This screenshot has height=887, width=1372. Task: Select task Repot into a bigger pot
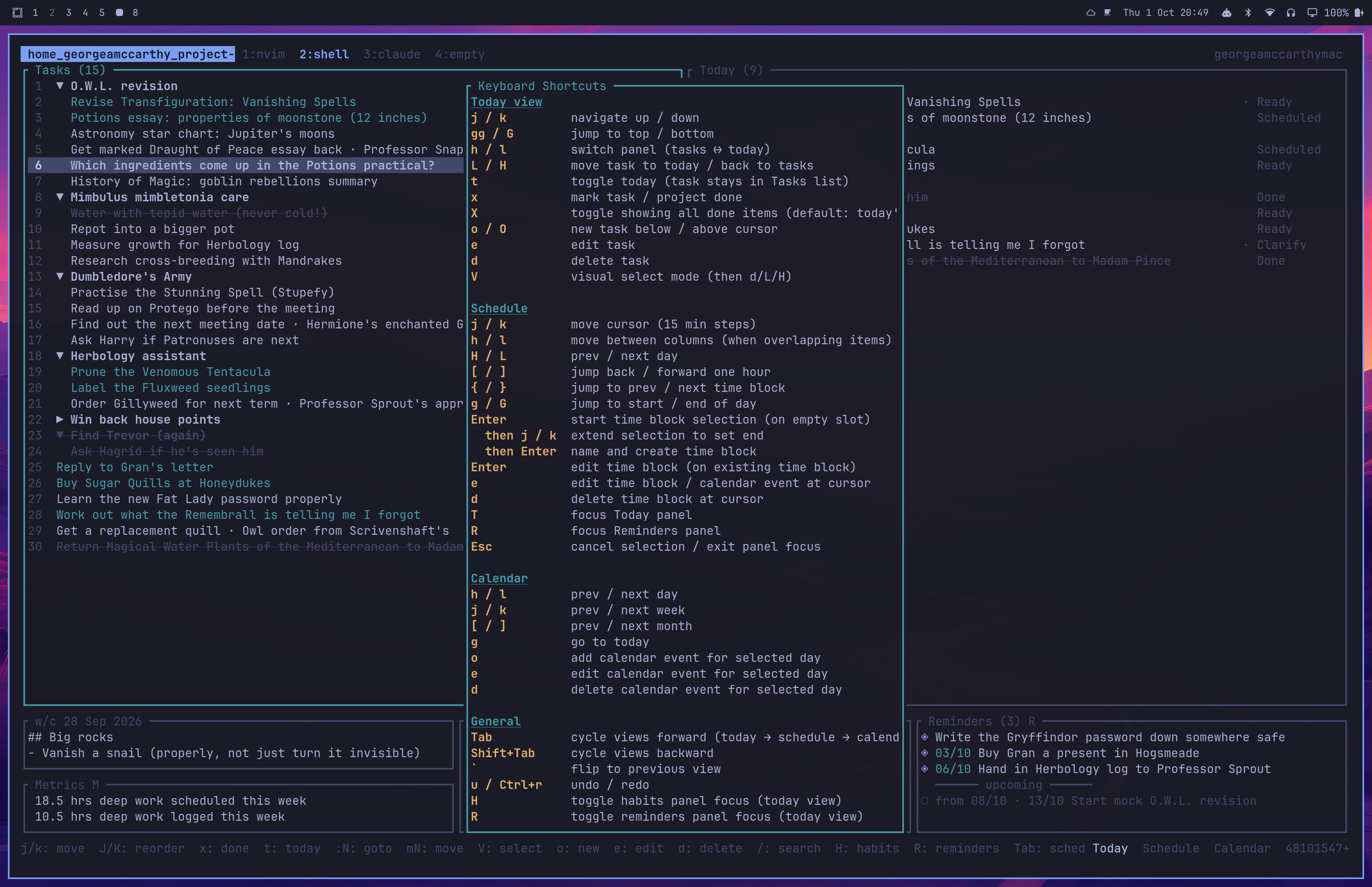pos(152,229)
